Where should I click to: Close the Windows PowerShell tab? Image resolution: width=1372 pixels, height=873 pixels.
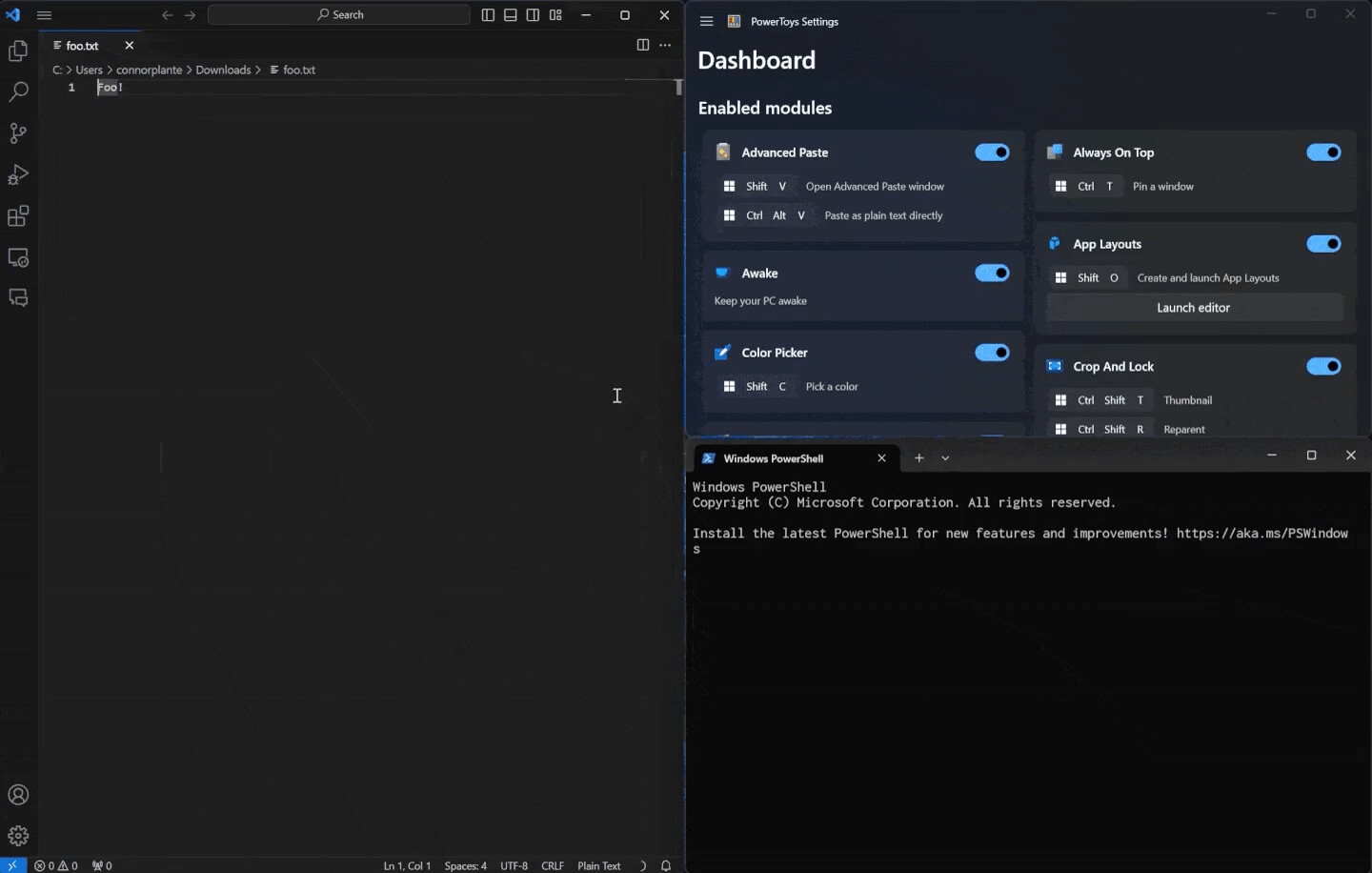(x=881, y=458)
